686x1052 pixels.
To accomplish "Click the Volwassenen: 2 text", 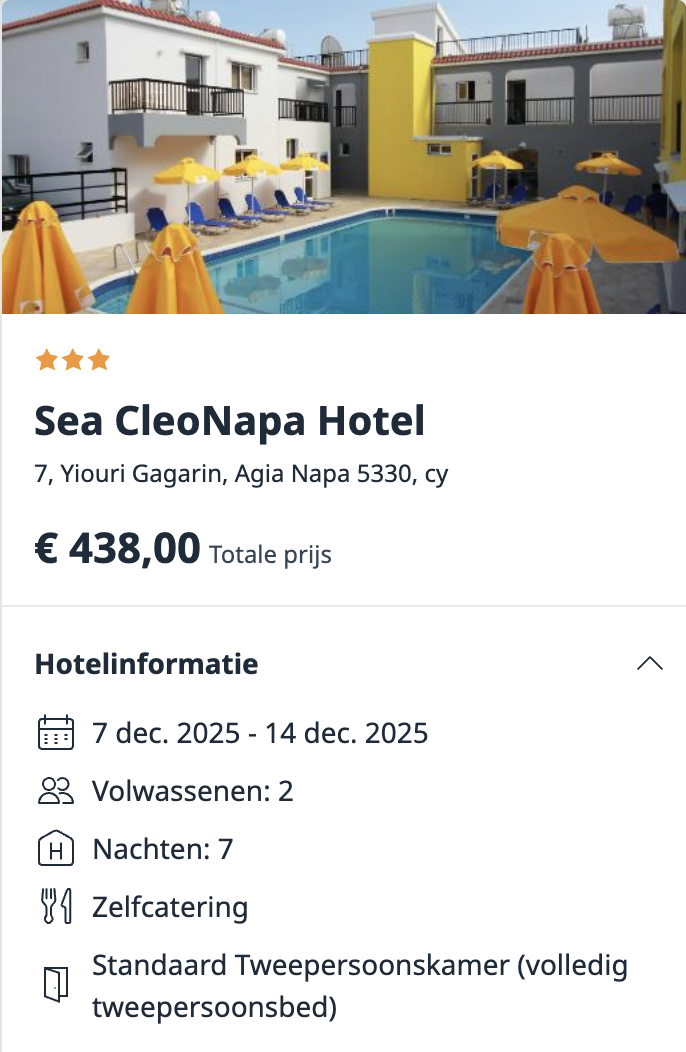I will point(193,791).
